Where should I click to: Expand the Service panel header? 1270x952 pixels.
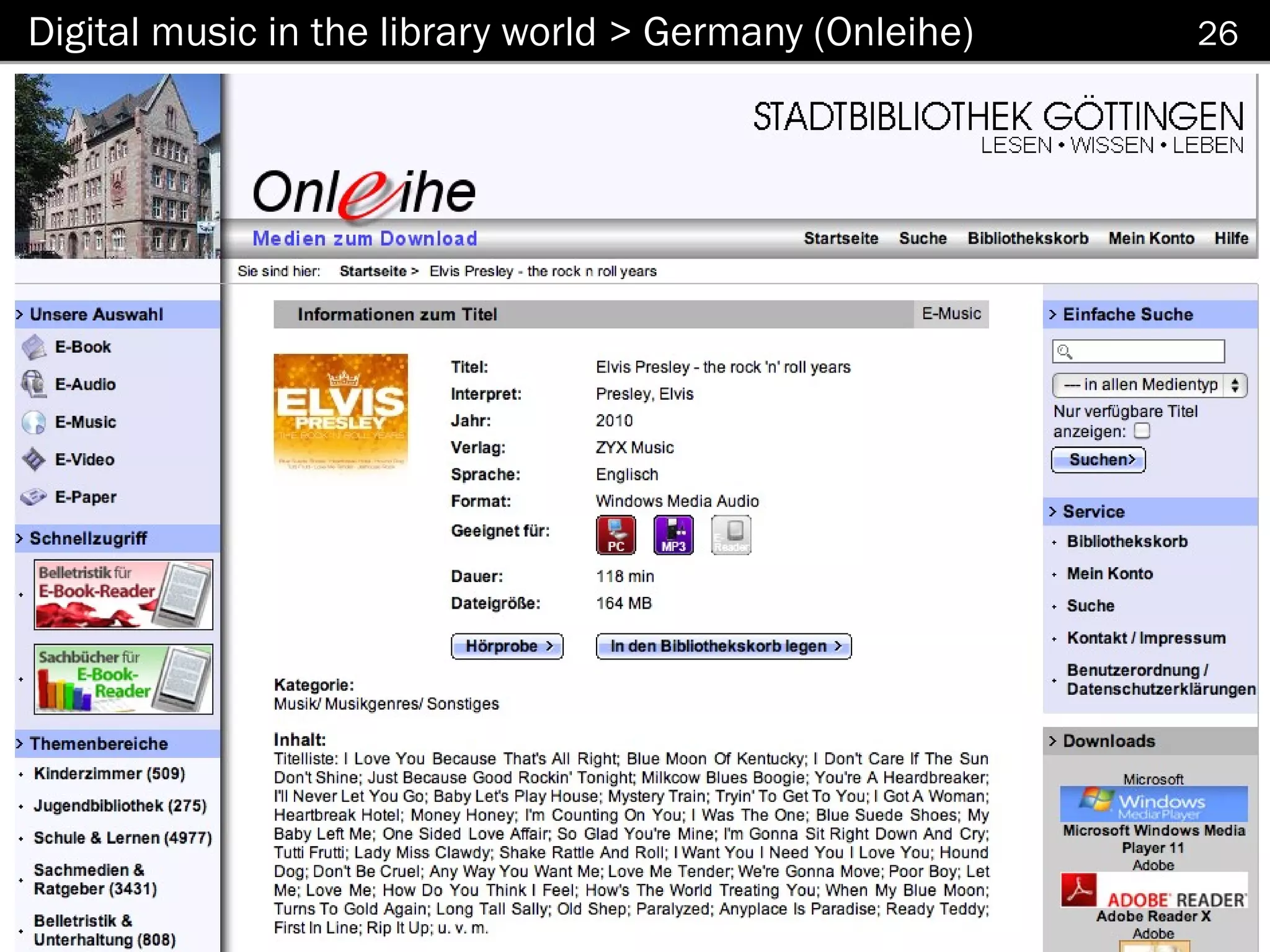(1151, 511)
